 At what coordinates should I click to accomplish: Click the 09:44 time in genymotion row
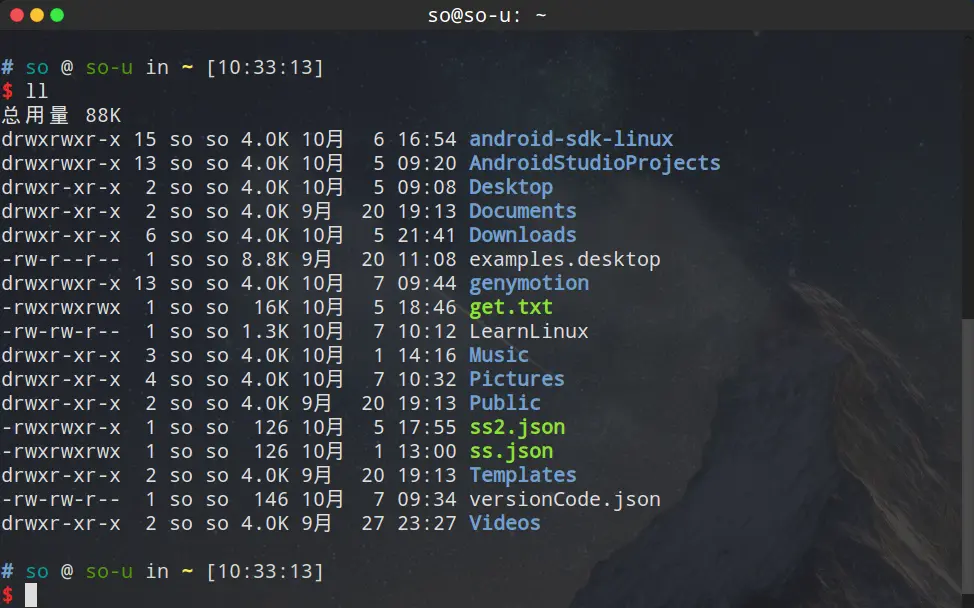click(x=427, y=284)
